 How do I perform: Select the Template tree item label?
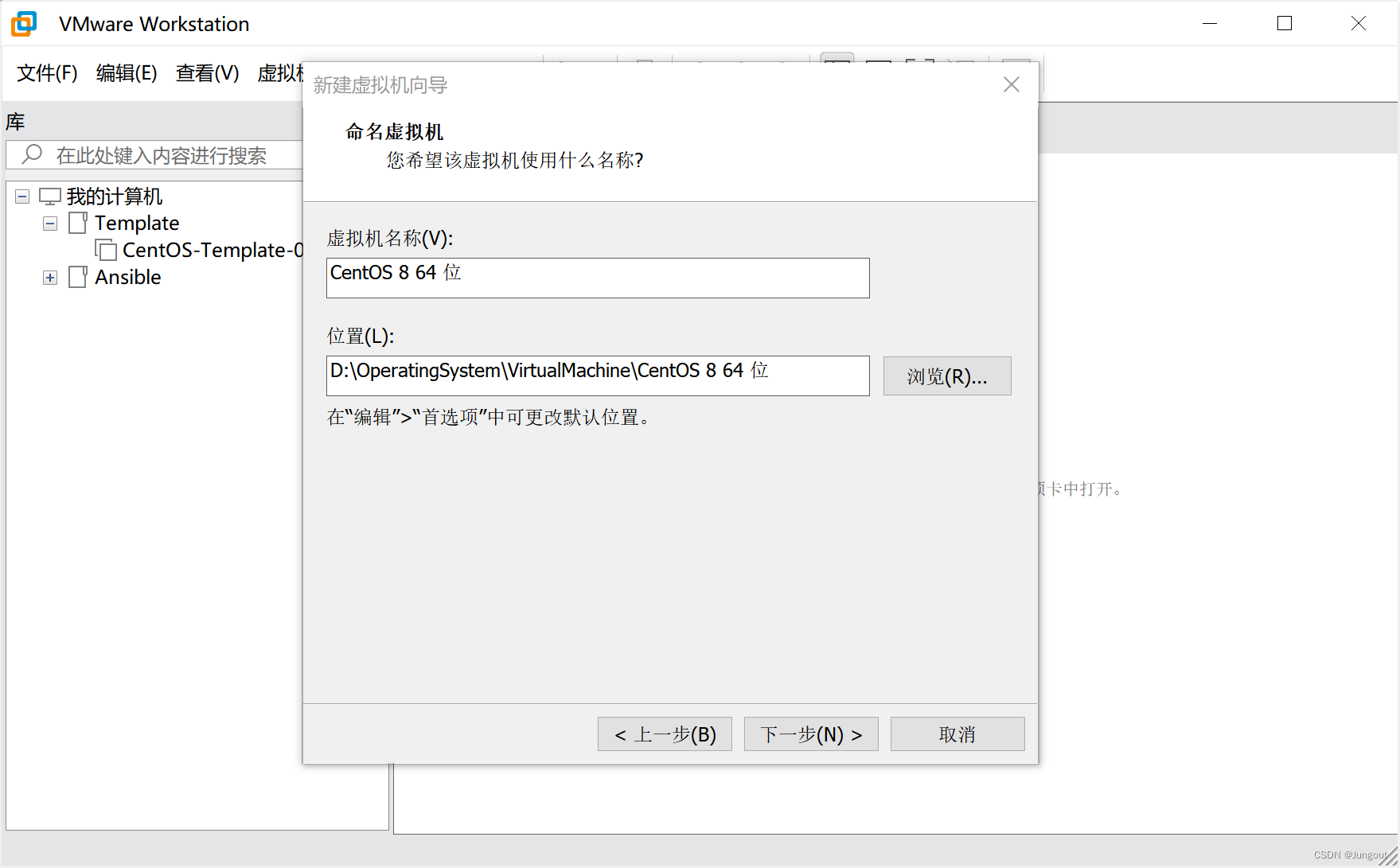click(137, 223)
